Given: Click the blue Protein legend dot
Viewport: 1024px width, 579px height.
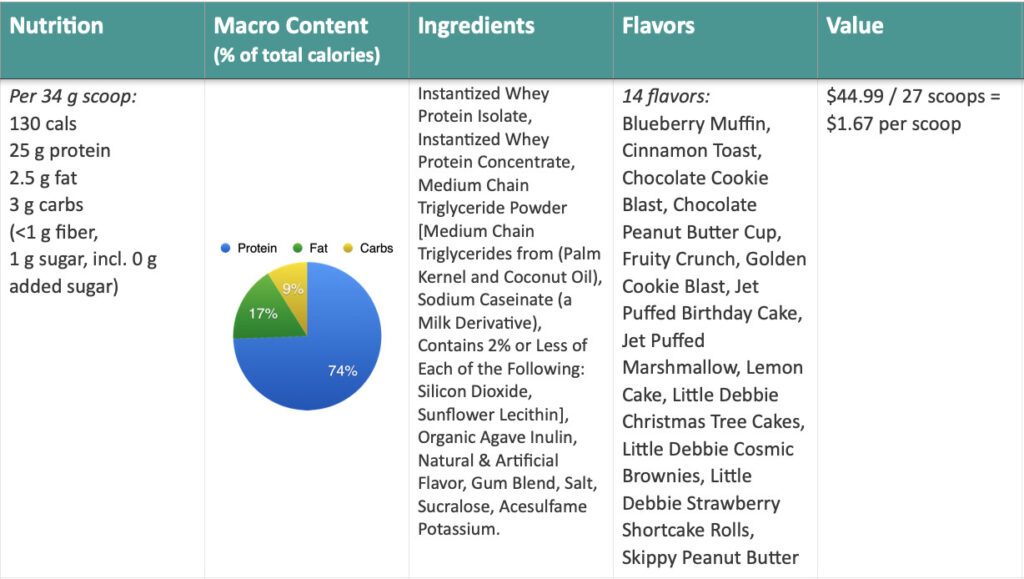Looking at the screenshot, I should coord(225,248).
